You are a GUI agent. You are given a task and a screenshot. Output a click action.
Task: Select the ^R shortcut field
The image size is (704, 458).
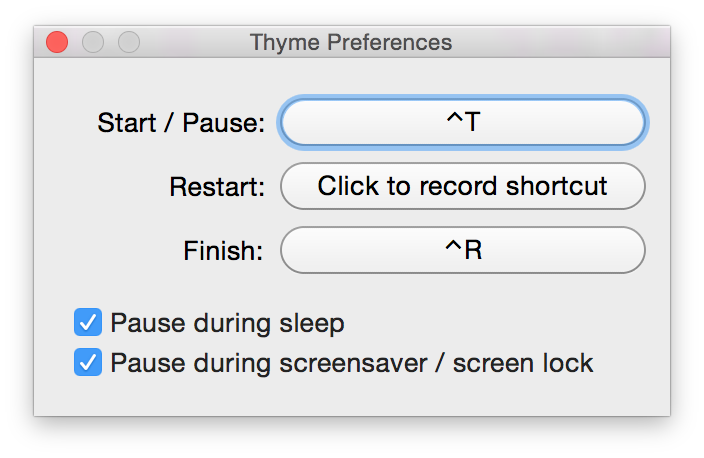click(463, 250)
